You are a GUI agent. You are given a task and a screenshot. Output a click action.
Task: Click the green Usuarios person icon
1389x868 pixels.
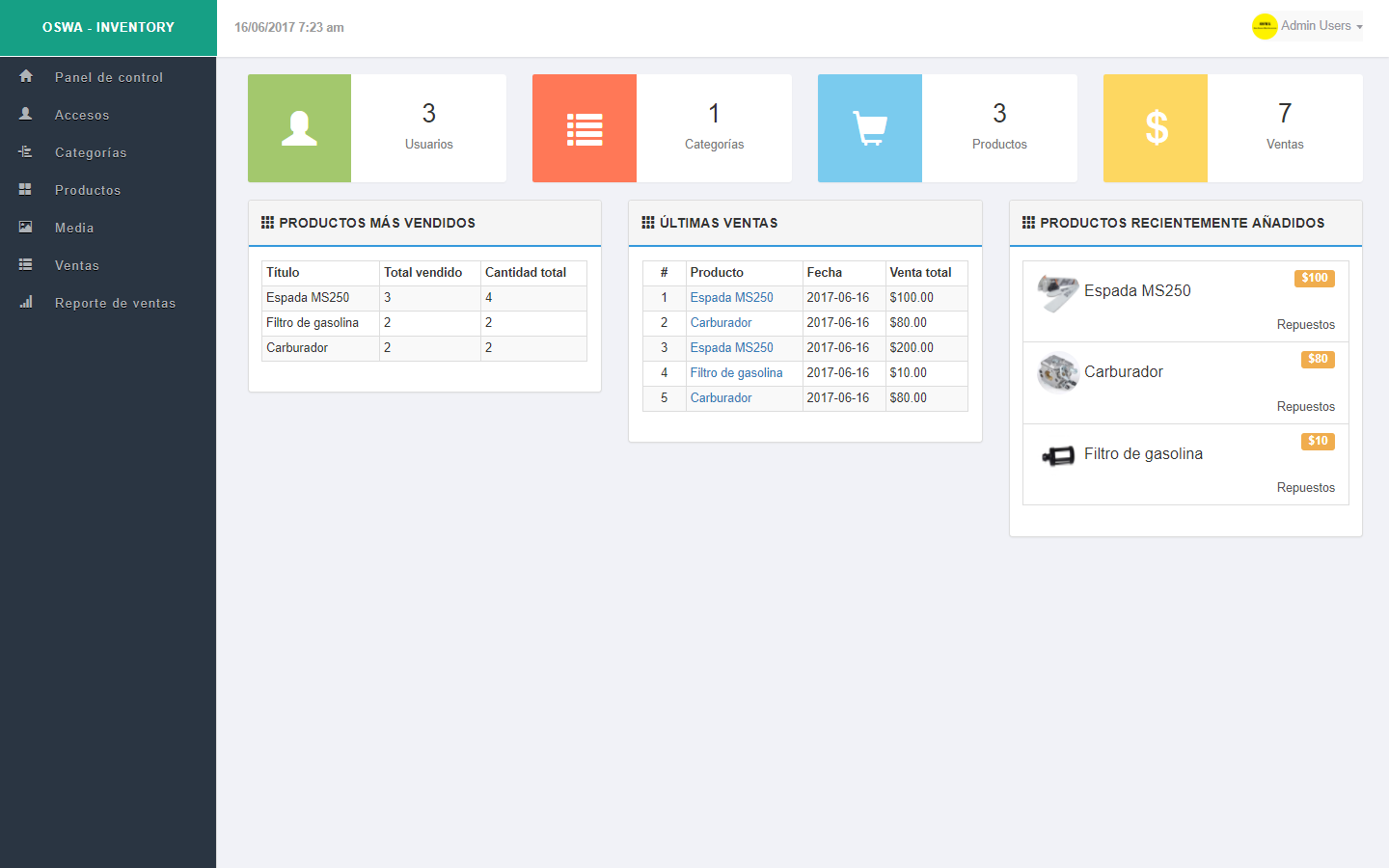[x=299, y=127]
